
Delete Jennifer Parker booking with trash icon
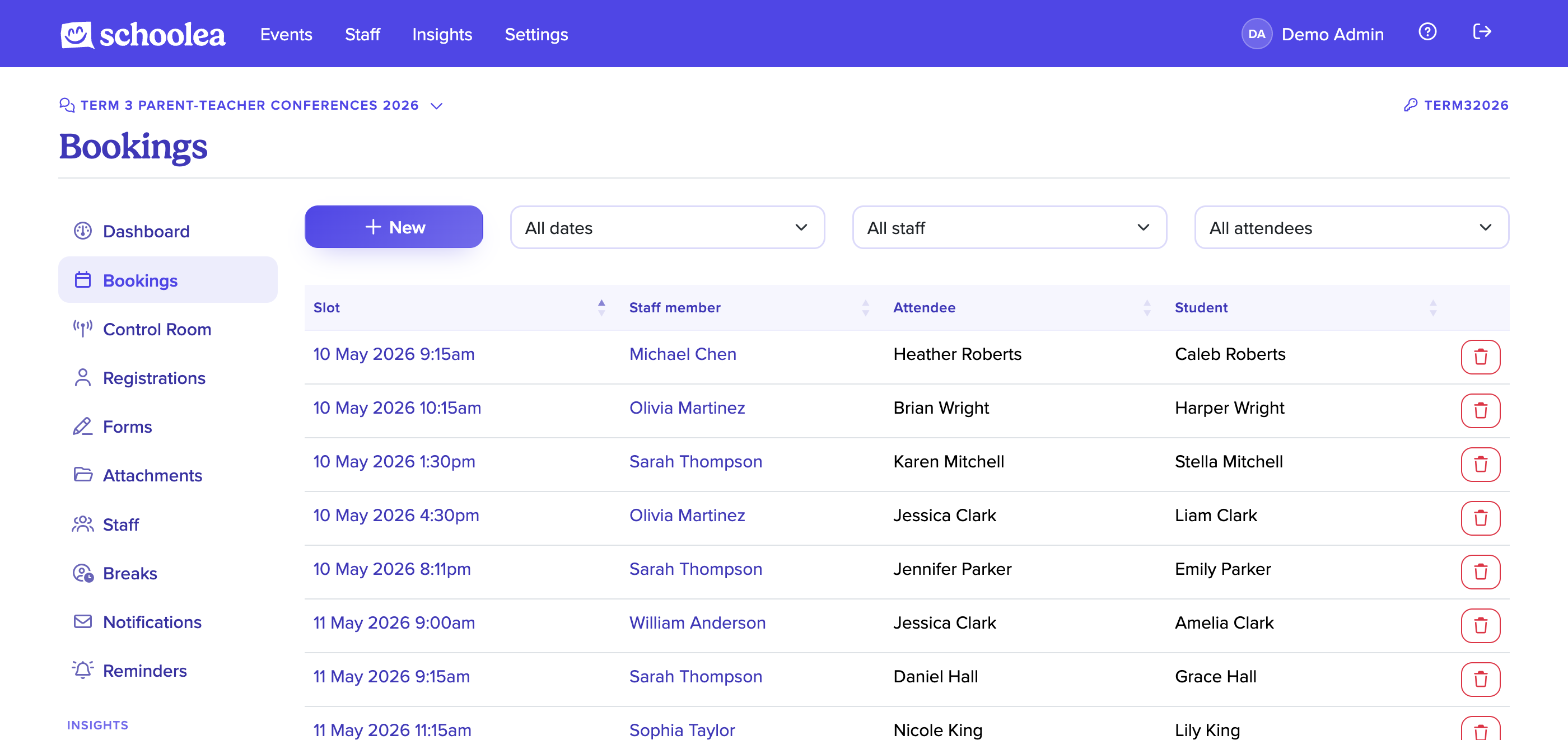(x=1480, y=572)
